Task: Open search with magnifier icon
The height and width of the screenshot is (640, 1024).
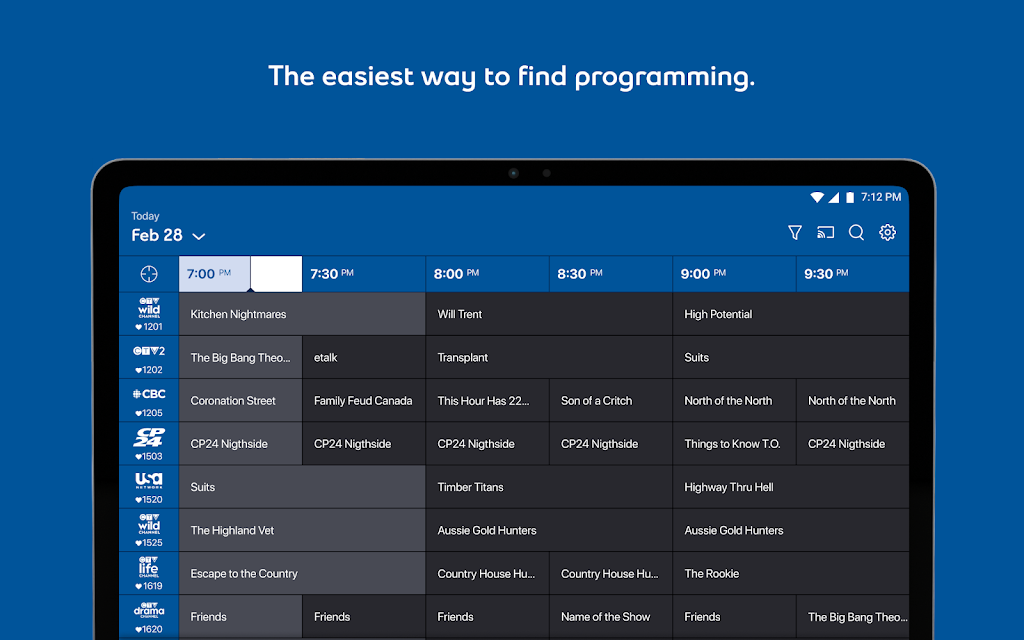Action: point(856,233)
